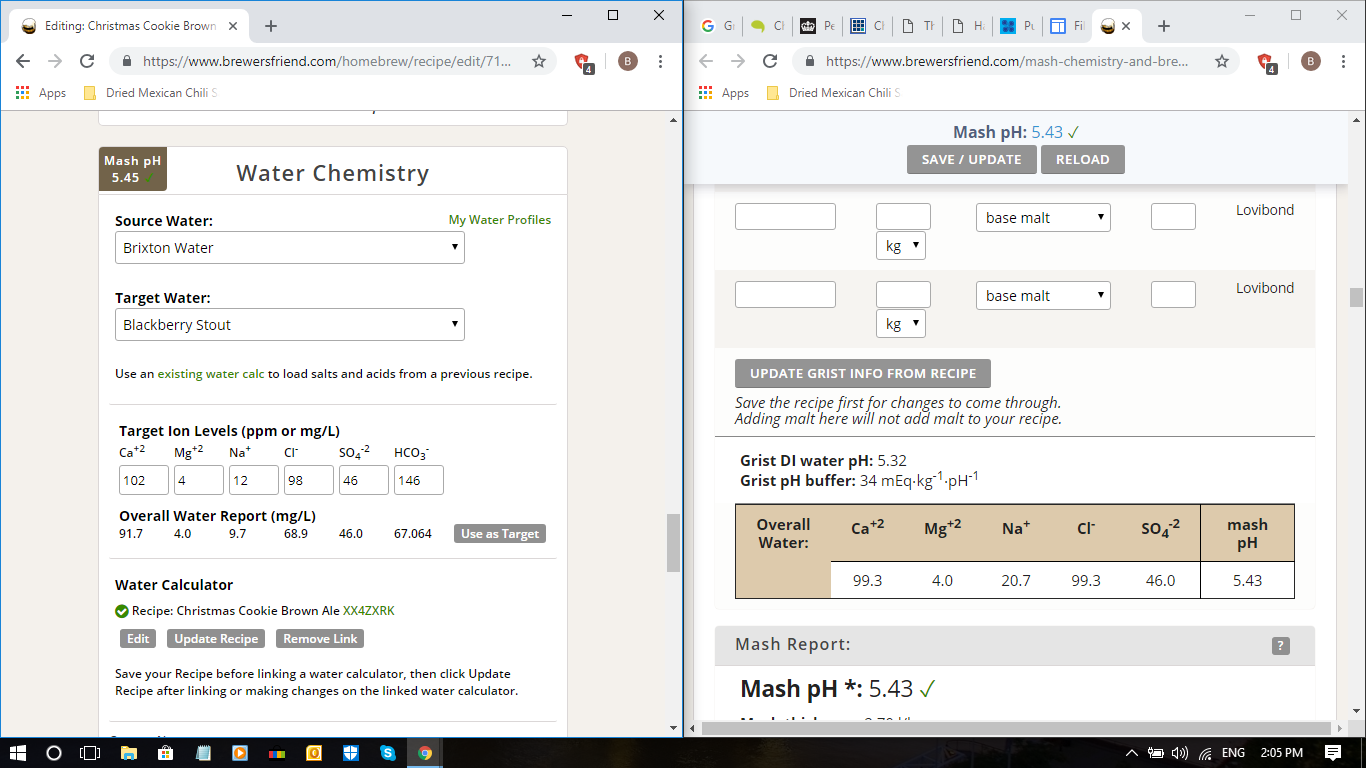This screenshot has height=768, width=1366.
Task: Reload the recipe editing page in left browser
Action: click(87, 61)
